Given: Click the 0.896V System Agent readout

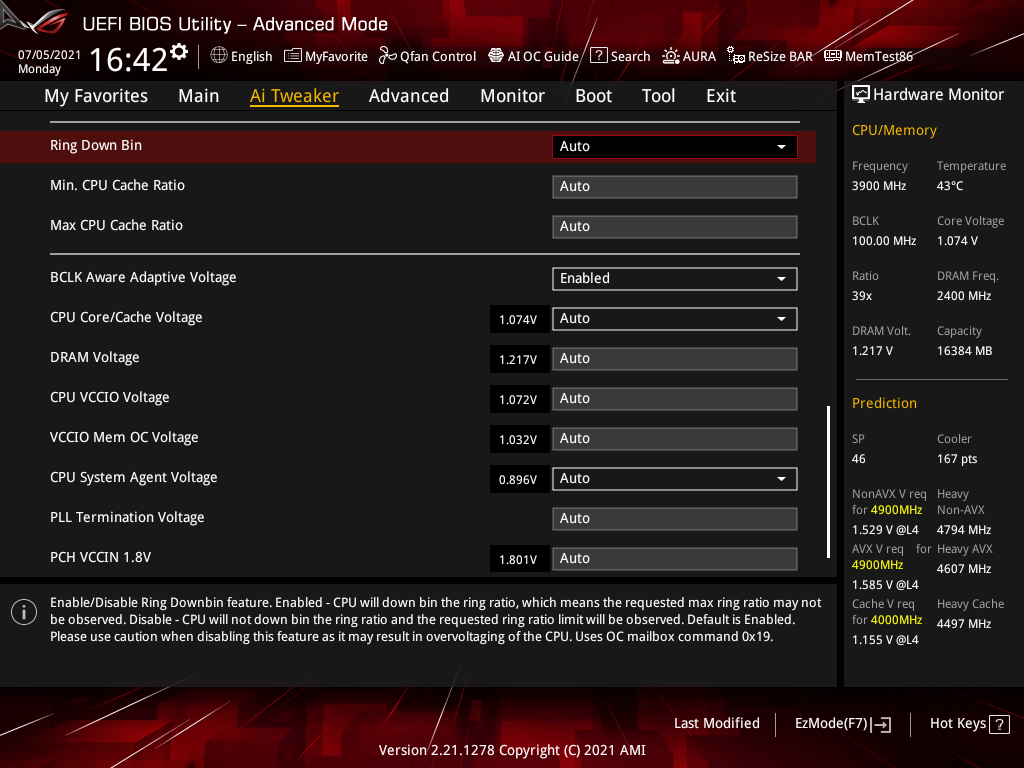Looking at the screenshot, I should [x=519, y=479].
